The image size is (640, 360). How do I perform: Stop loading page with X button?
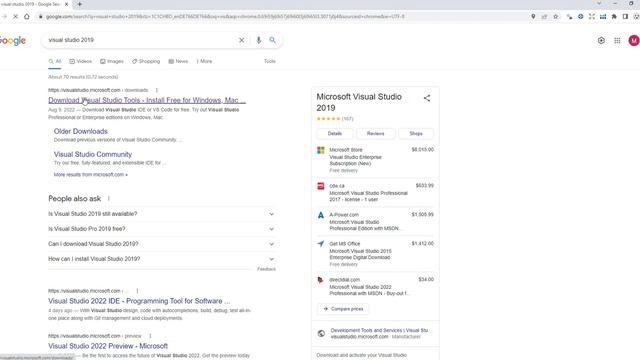[16, 17]
